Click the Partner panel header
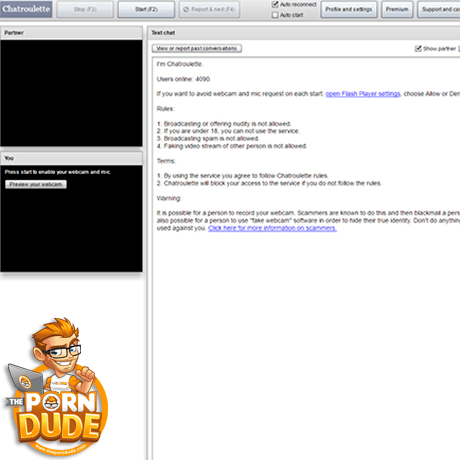Screen dimensions: 460x460 [71, 33]
